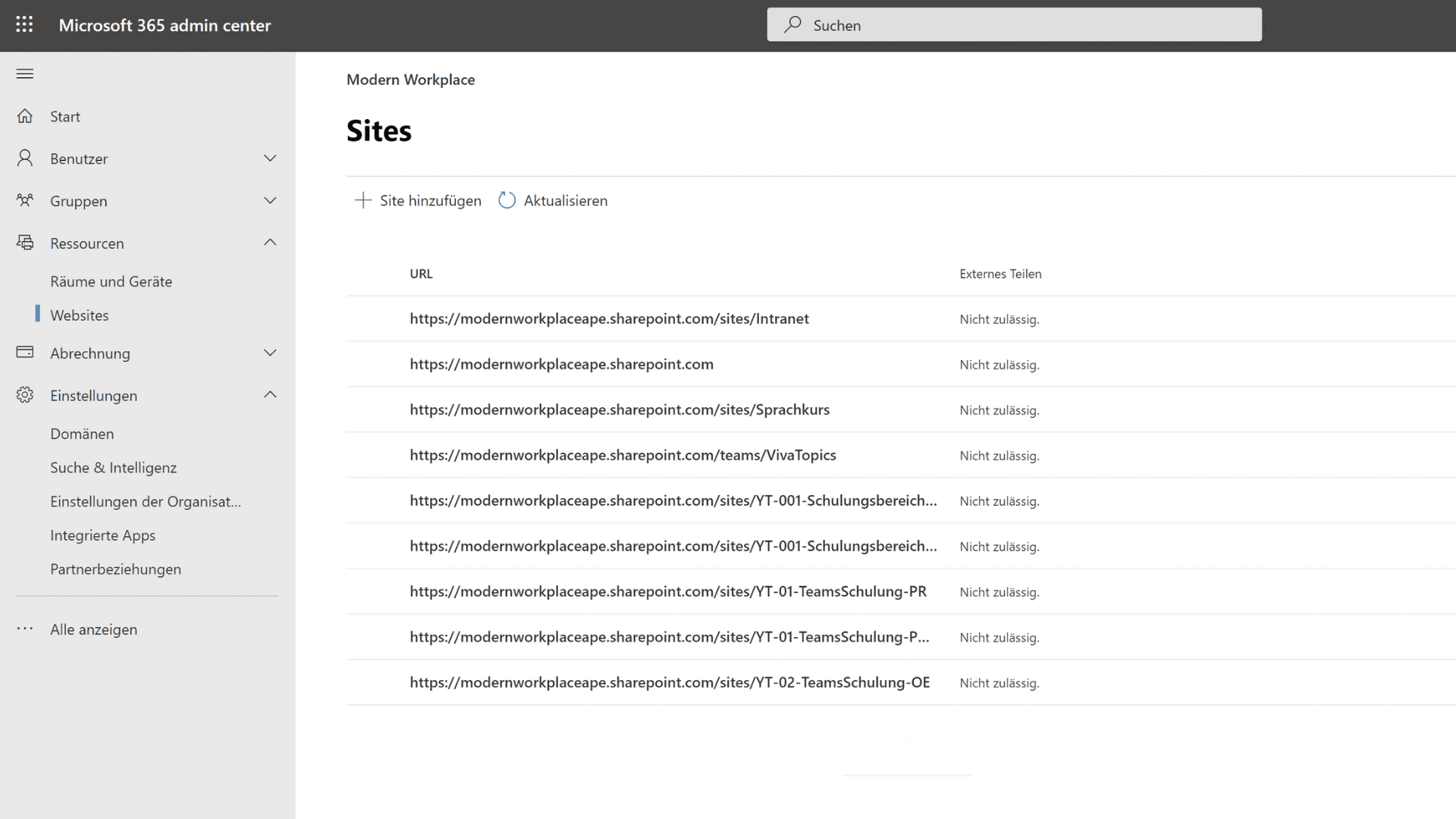Click Ressourcen label in sidebar
This screenshot has width=1456, height=819.
click(86, 243)
